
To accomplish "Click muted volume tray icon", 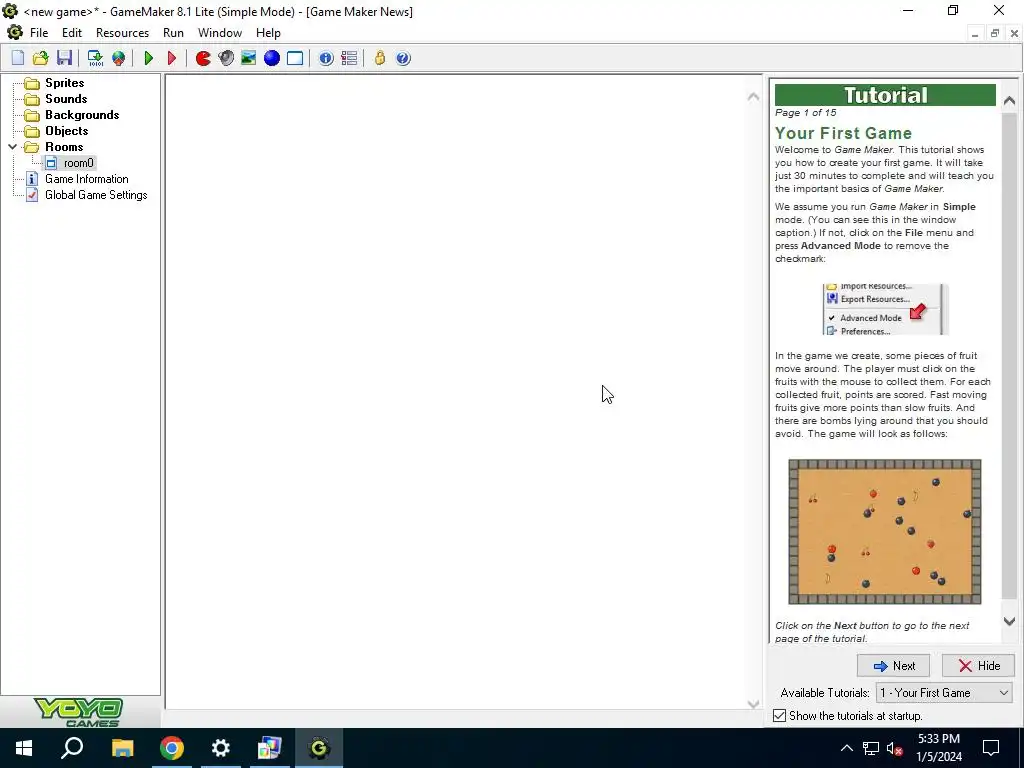I will click(895, 748).
